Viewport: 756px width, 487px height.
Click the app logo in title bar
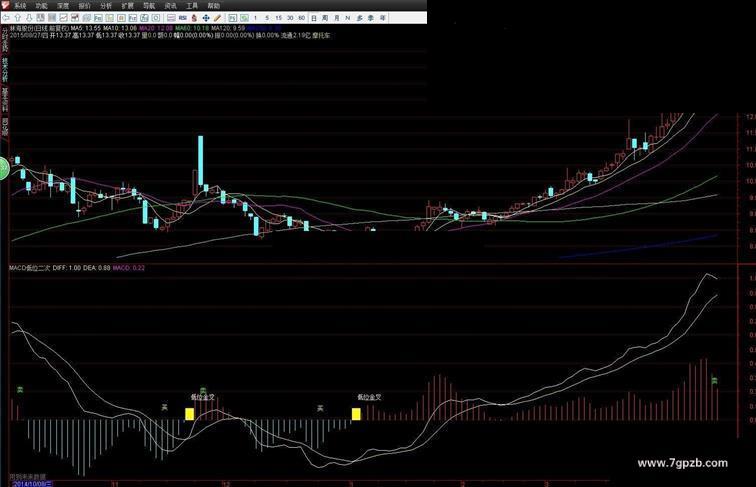point(5,5)
